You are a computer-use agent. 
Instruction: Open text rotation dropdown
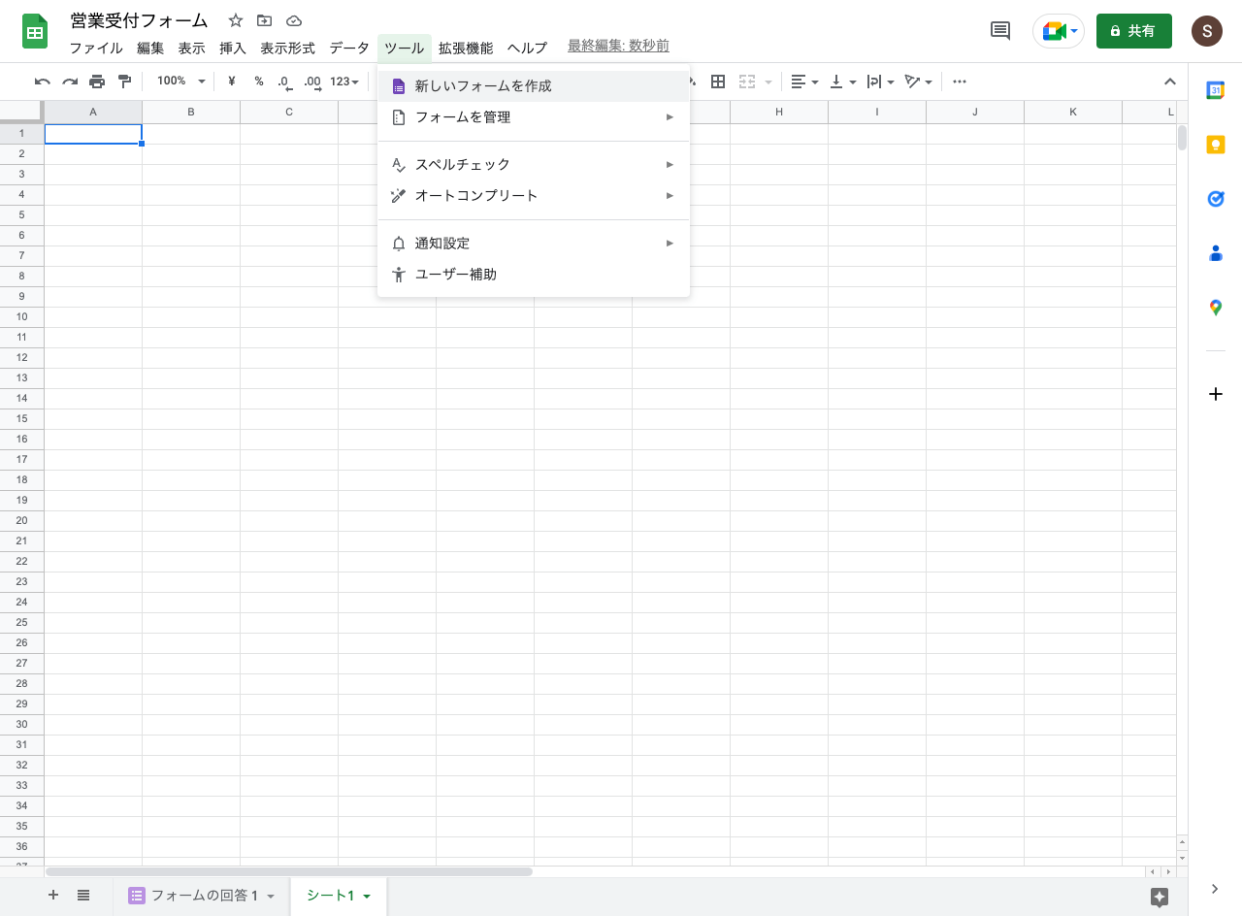click(x=918, y=81)
